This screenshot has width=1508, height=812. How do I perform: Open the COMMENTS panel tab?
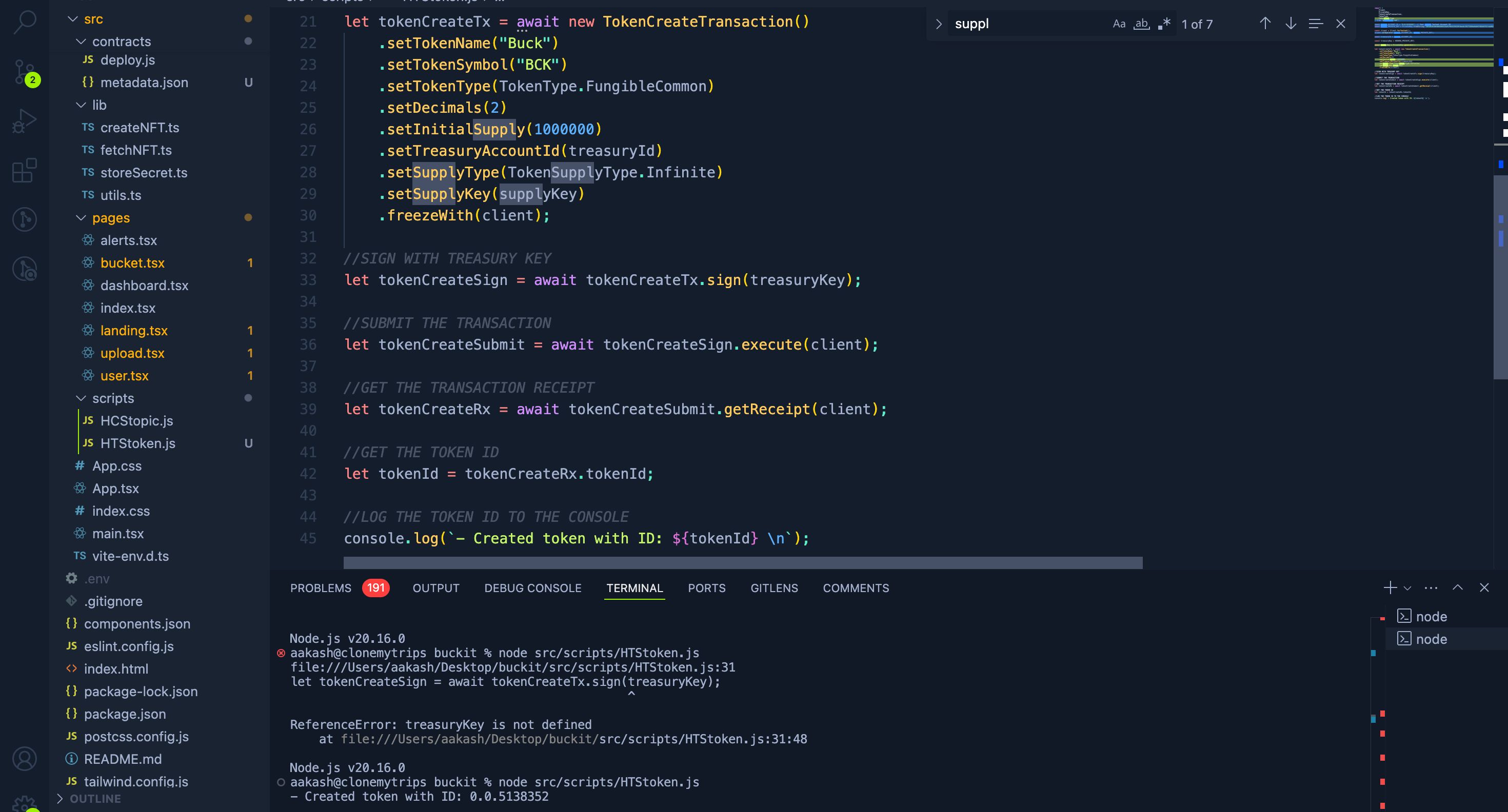click(x=856, y=588)
